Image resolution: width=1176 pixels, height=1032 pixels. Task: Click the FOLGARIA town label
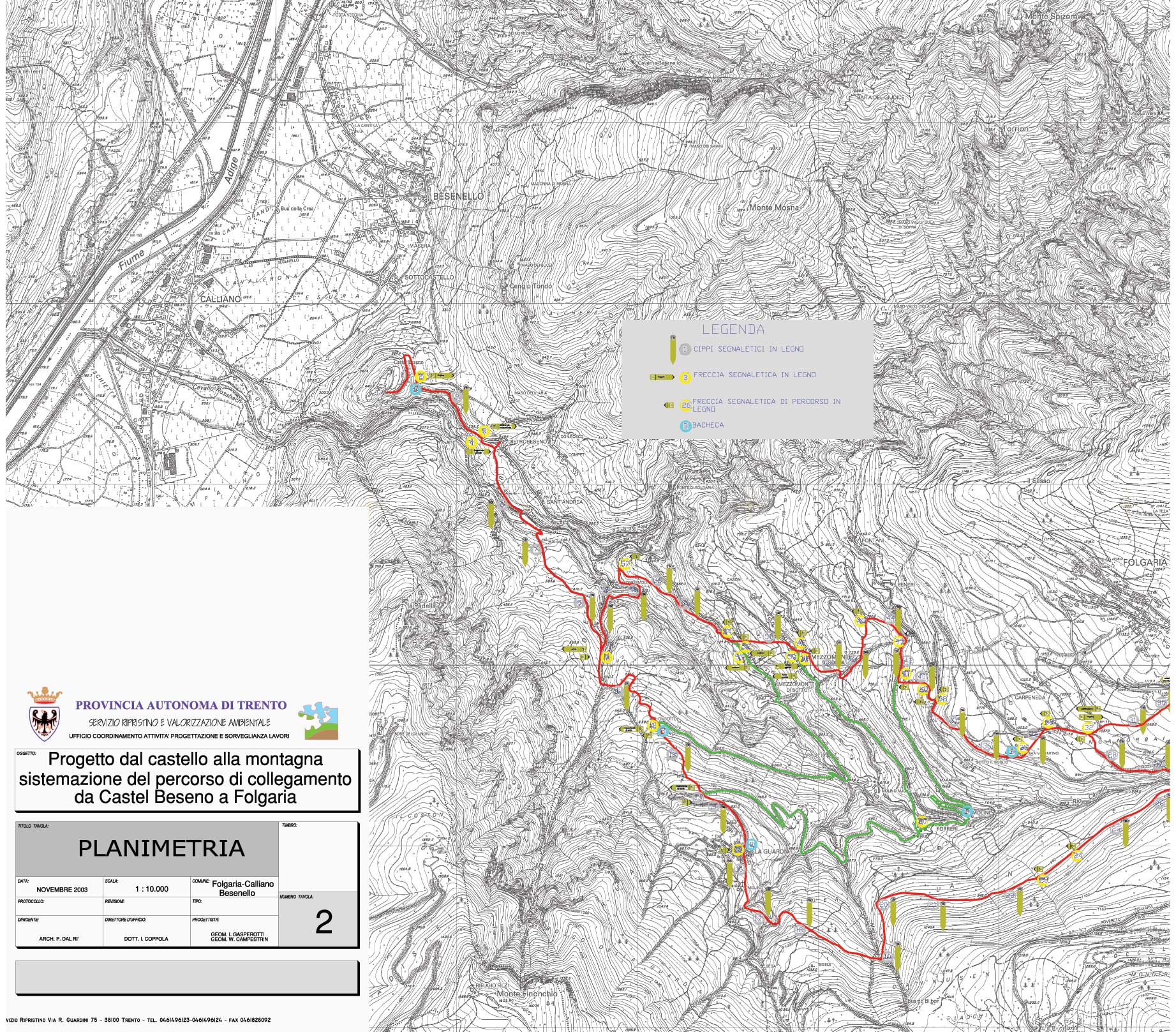(x=1145, y=562)
